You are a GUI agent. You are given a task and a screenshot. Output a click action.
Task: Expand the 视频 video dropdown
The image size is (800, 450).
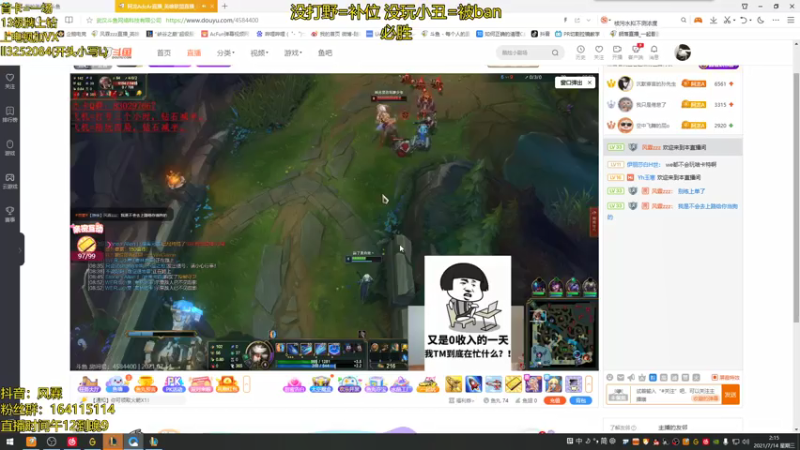click(x=259, y=53)
